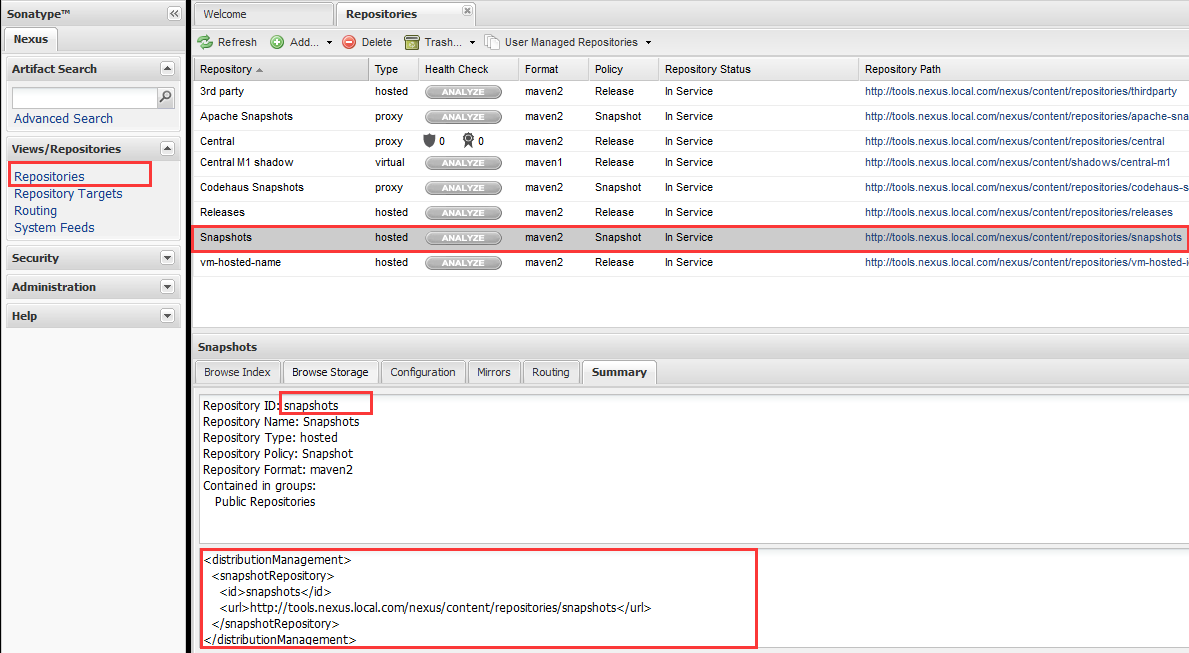The image size is (1189, 653).
Task: Click the Trash can icon
Action: coord(412,42)
